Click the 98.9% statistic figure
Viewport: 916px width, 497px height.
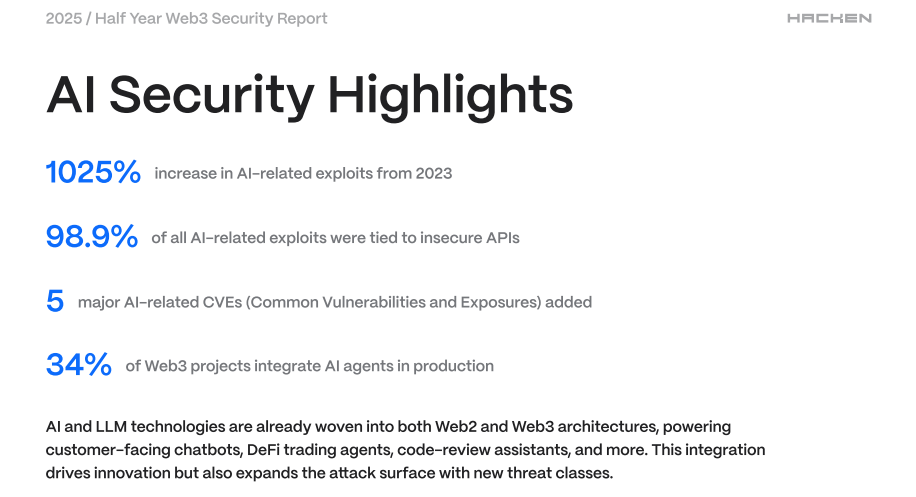[92, 237]
